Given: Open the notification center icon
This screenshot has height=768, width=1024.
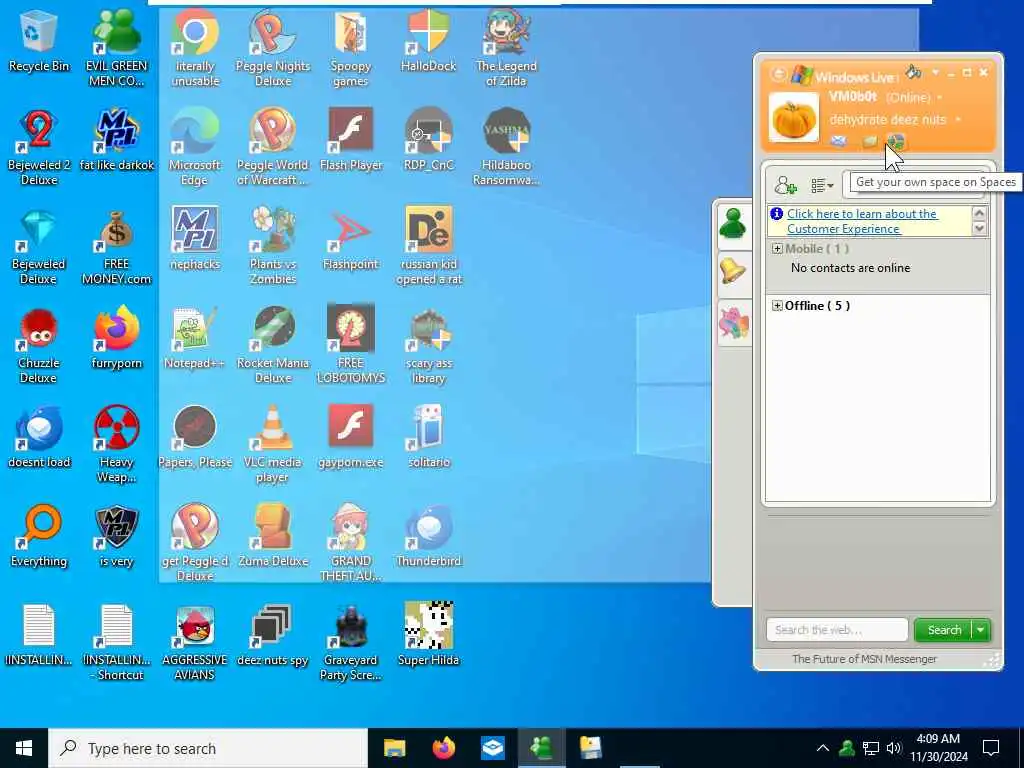Looking at the screenshot, I should [x=991, y=748].
